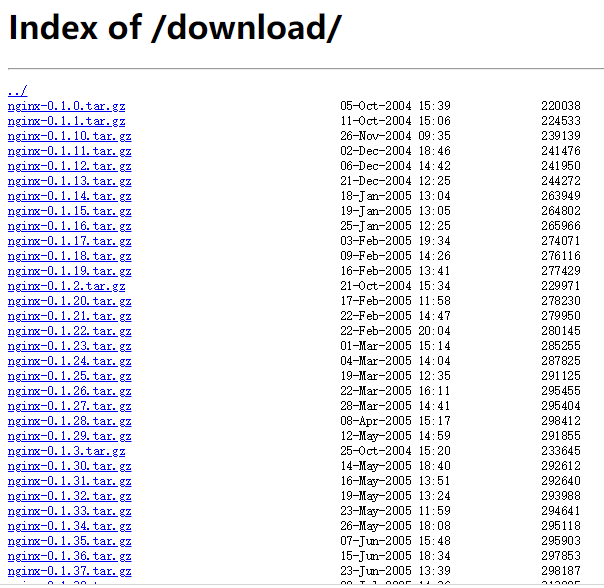Click the nginx-0.1.37.tar.gz link
Image resolution: width=604 pixels, height=588 pixels.
pyautogui.click(x=69, y=572)
